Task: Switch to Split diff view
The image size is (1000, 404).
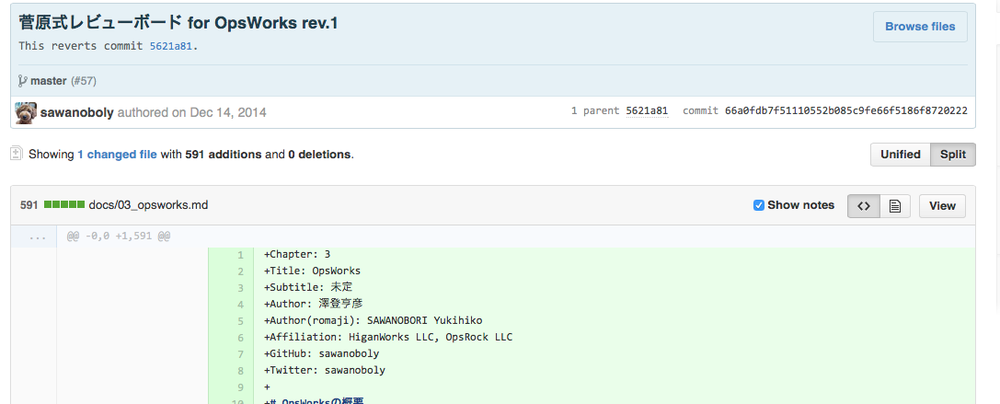Action: click(953, 154)
